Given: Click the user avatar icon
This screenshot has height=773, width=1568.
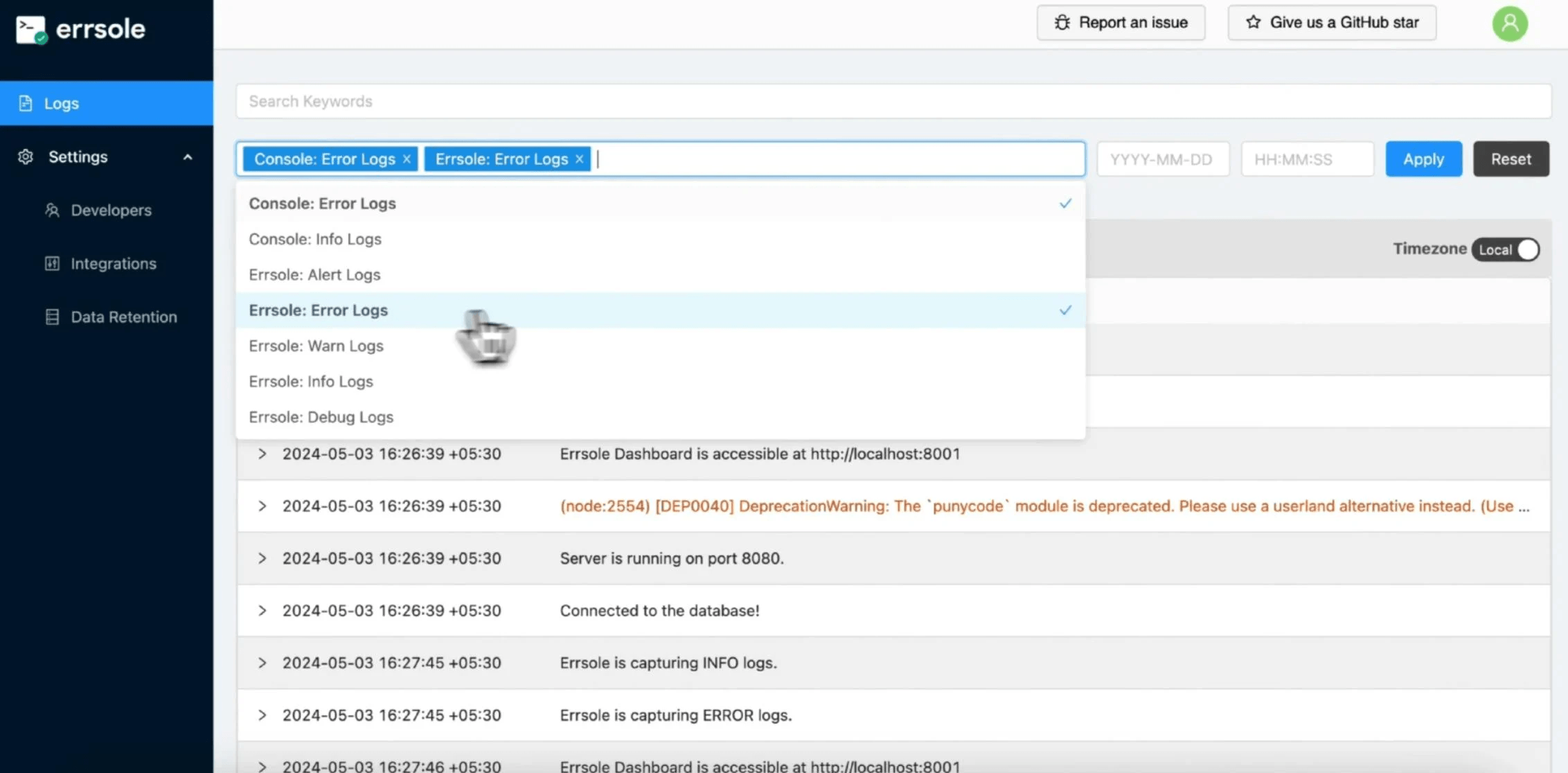Looking at the screenshot, I should [x=1509, y=24].
